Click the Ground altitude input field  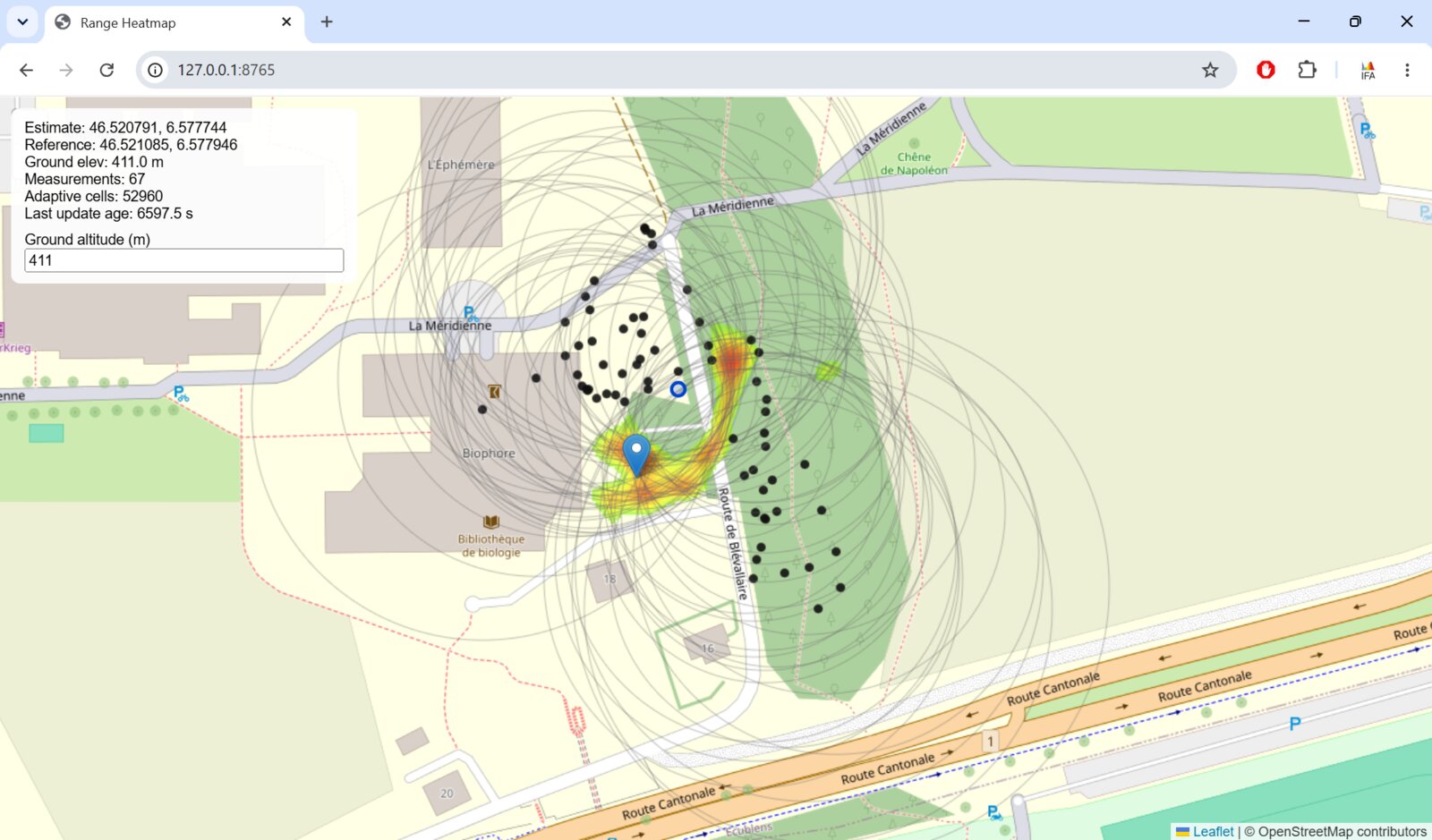tap(183, 260)
